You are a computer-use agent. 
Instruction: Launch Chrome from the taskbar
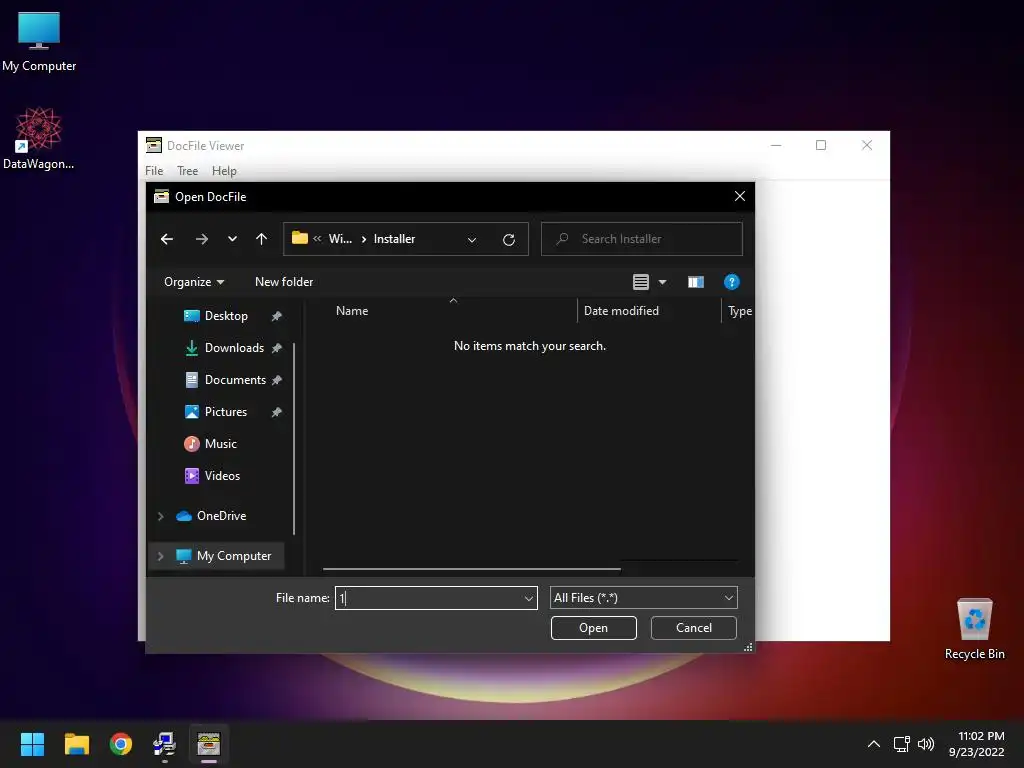pos(121,744)
